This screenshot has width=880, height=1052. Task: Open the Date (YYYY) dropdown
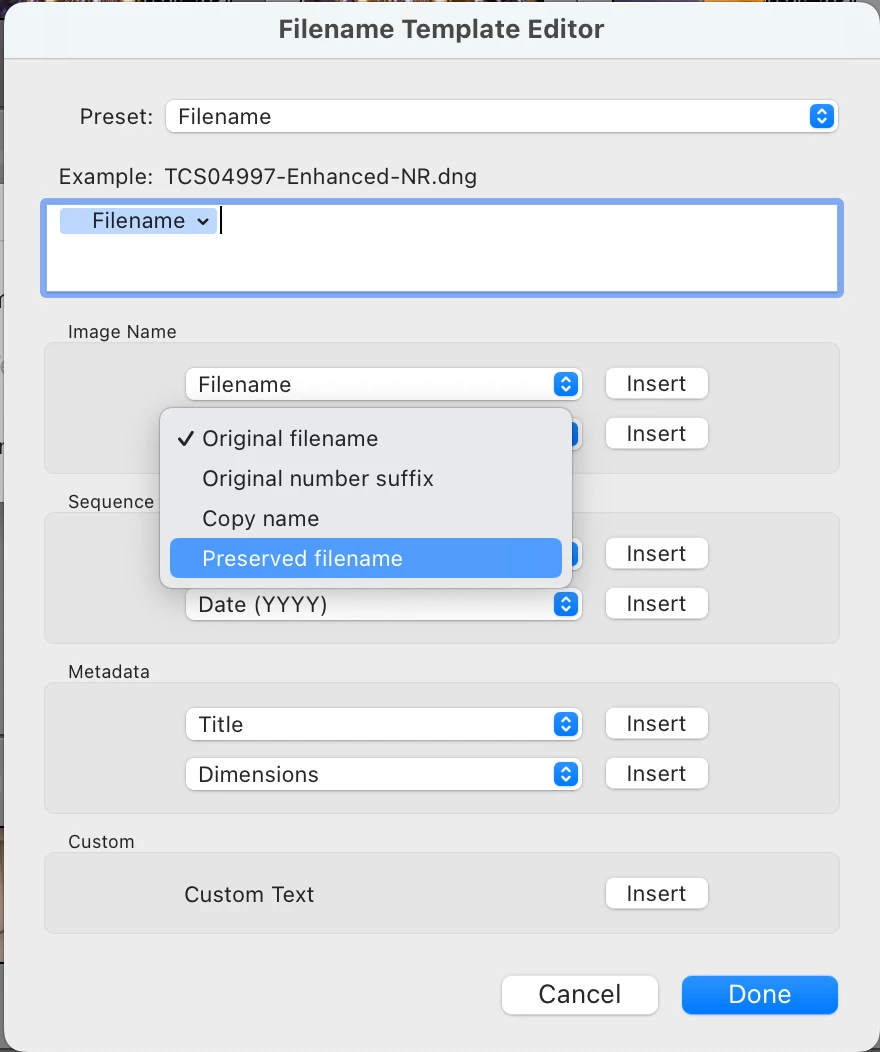click(x=383, y=604)
